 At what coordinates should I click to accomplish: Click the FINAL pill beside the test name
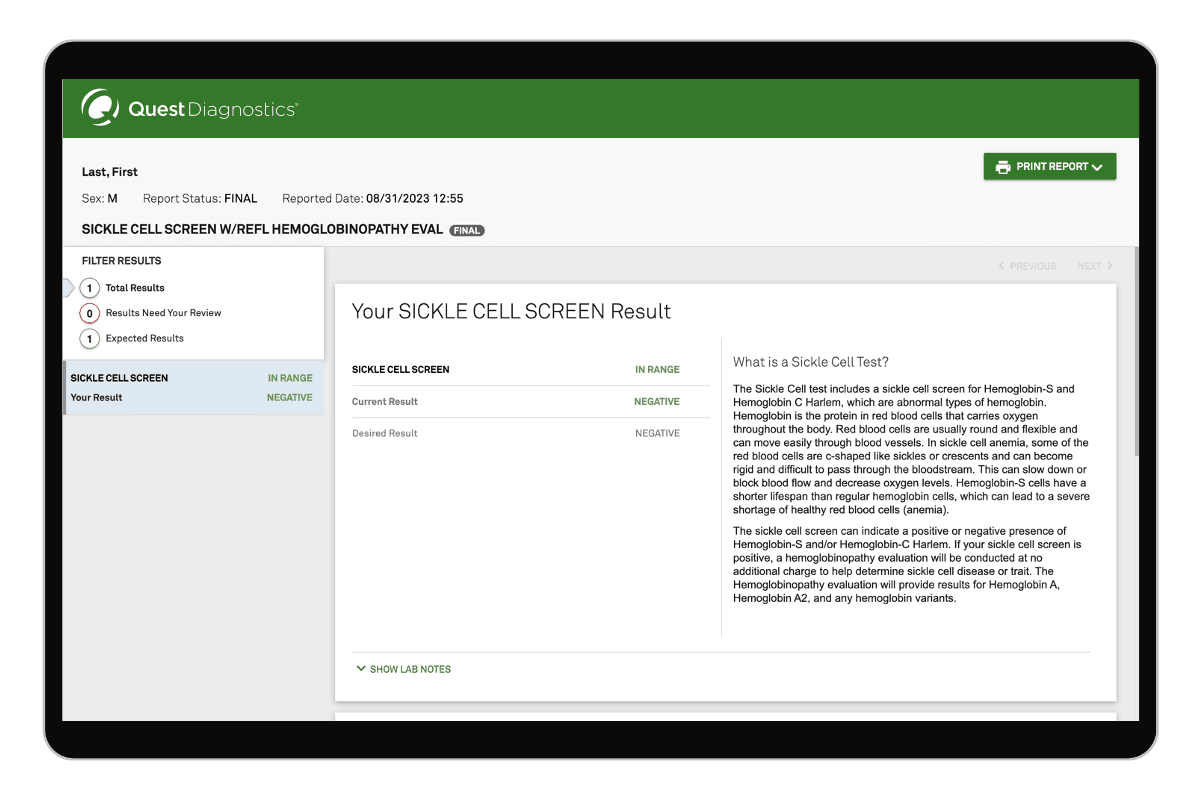click(x=466, y=230)
